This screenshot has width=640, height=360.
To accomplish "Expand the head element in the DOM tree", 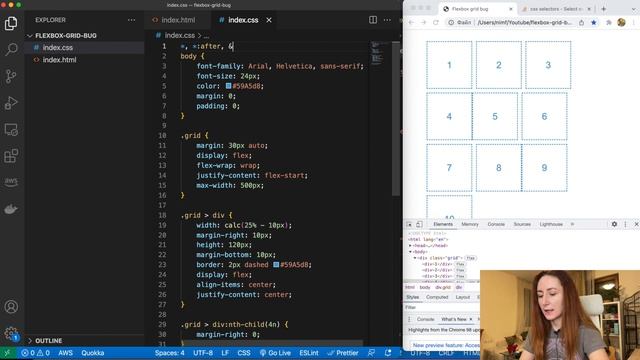I will [410, 246].
